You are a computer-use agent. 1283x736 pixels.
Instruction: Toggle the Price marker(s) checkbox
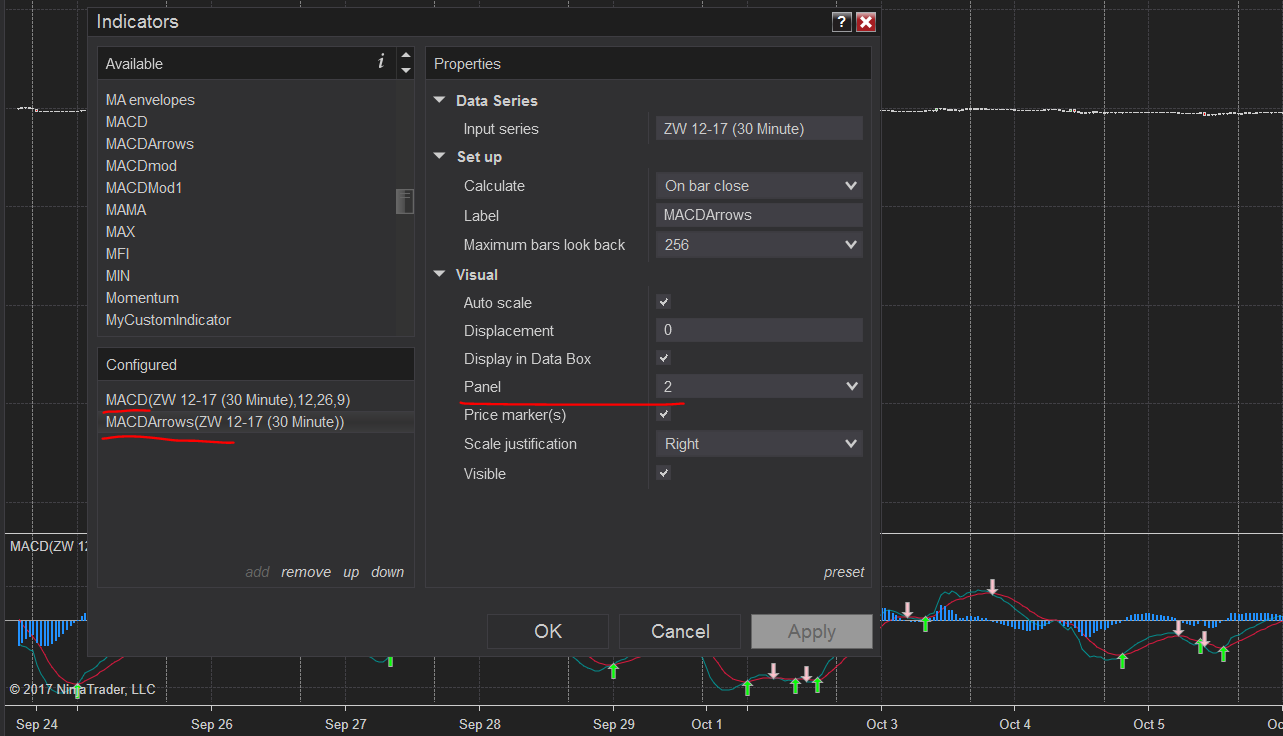[x=663, y=414]
